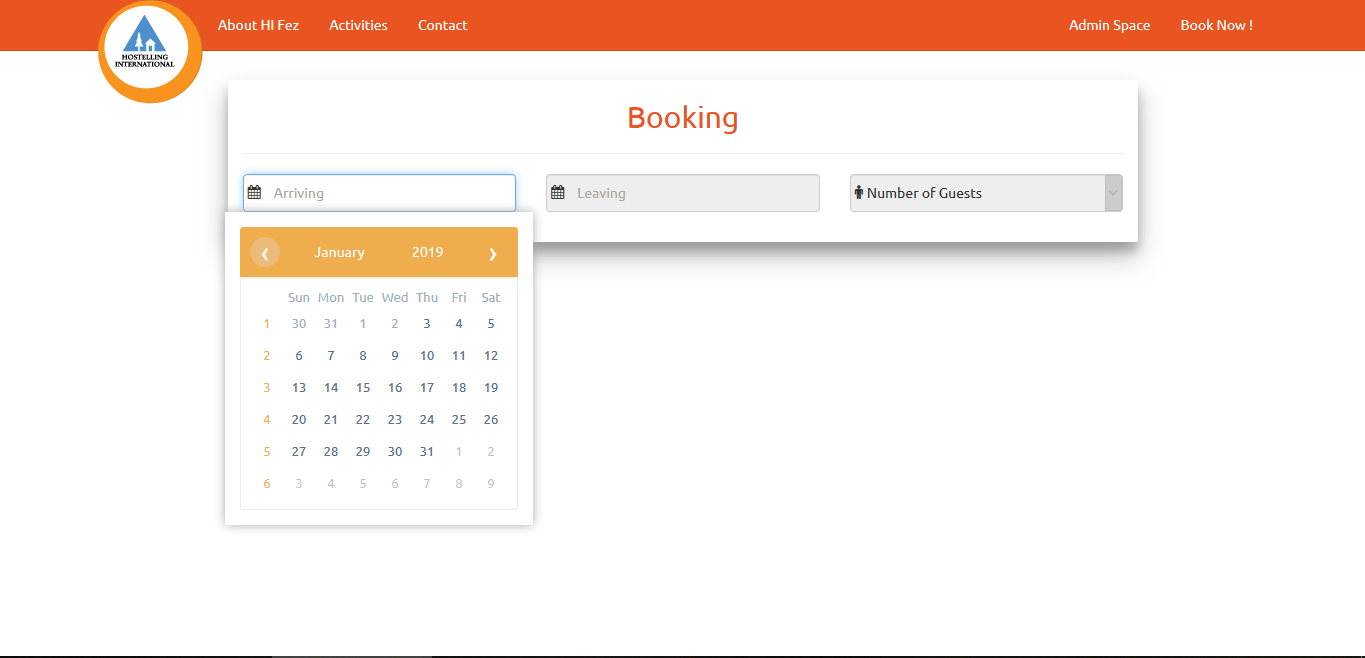Go to previous month using the left chevron
This screenshot has width=1365, height=658.
(265, 253)
